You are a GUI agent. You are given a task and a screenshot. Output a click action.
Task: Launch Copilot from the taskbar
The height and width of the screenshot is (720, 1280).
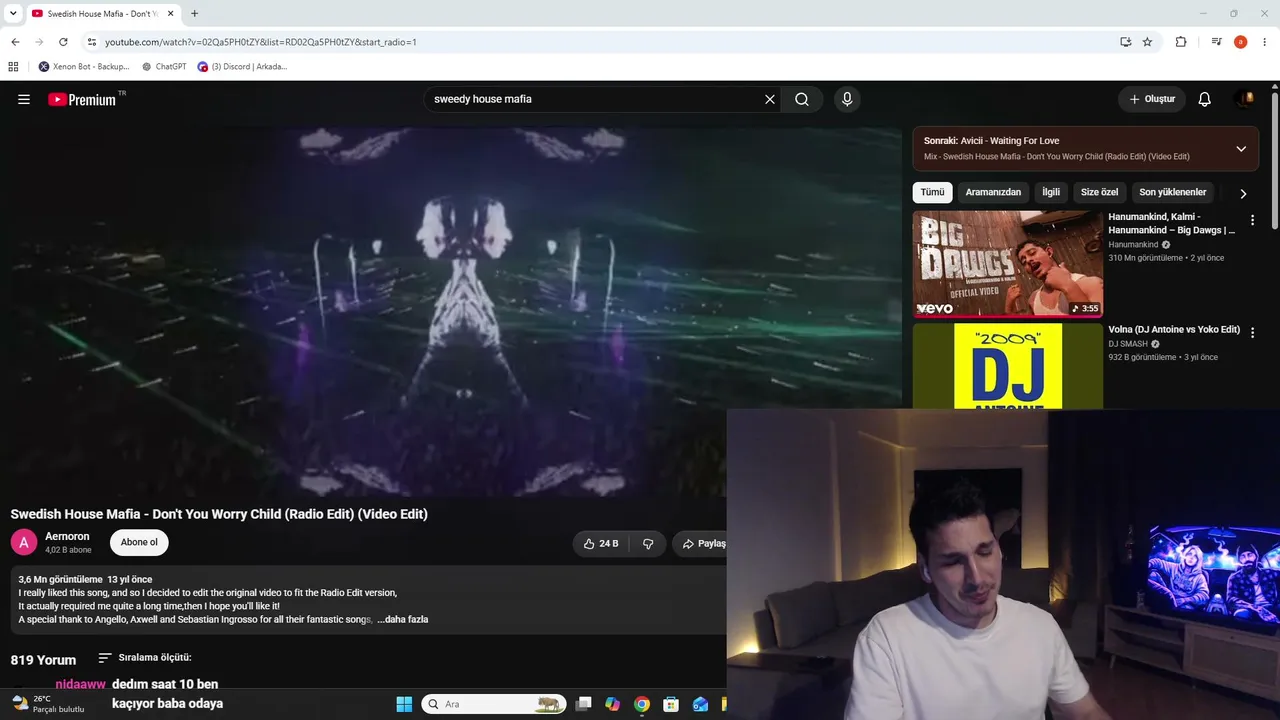coord(613,704)
